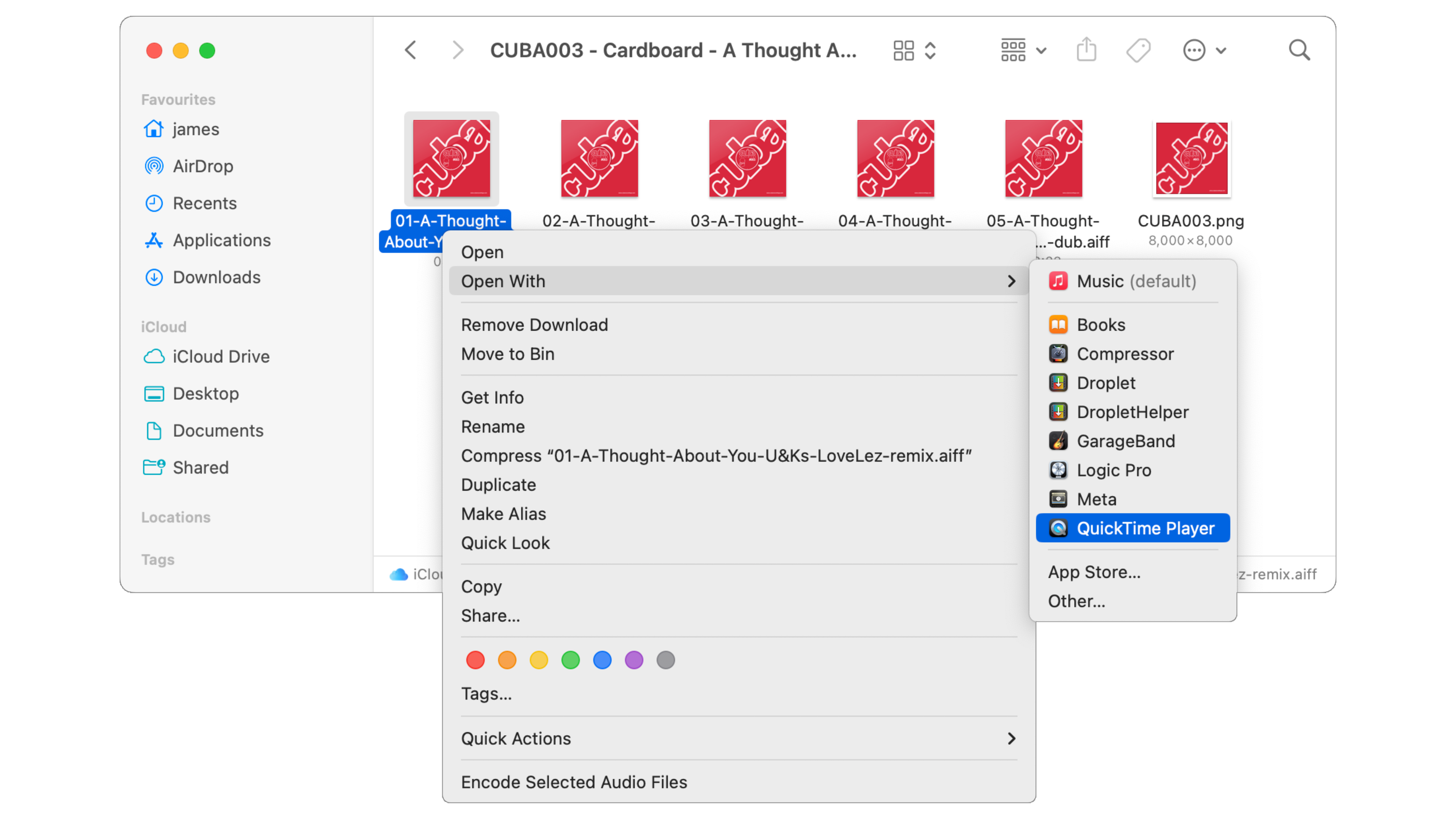Screen dimensions: 1456x819
Task: Select the 04-A-Thought file thumbnail
Action: point(895,158)
